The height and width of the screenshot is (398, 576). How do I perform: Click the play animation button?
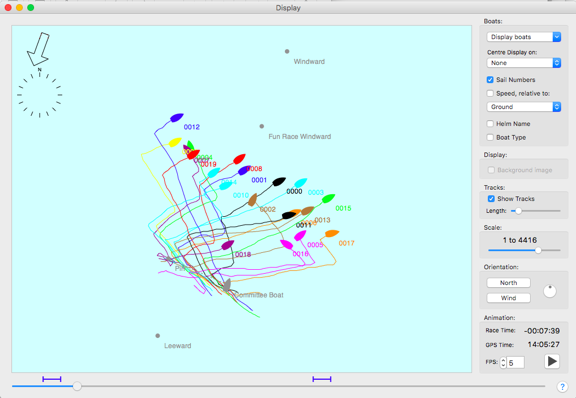(551, 361)
